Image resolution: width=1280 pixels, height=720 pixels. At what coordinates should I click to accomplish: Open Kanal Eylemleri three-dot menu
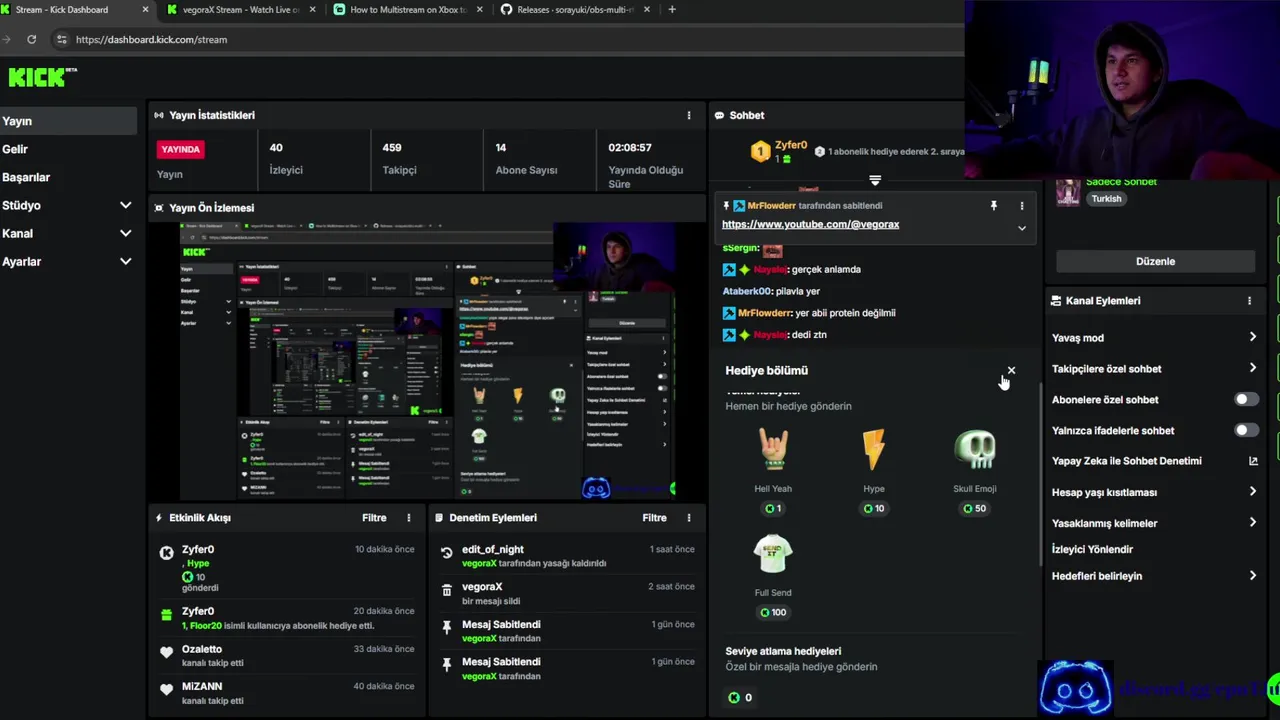click(x=1249, y=301)
